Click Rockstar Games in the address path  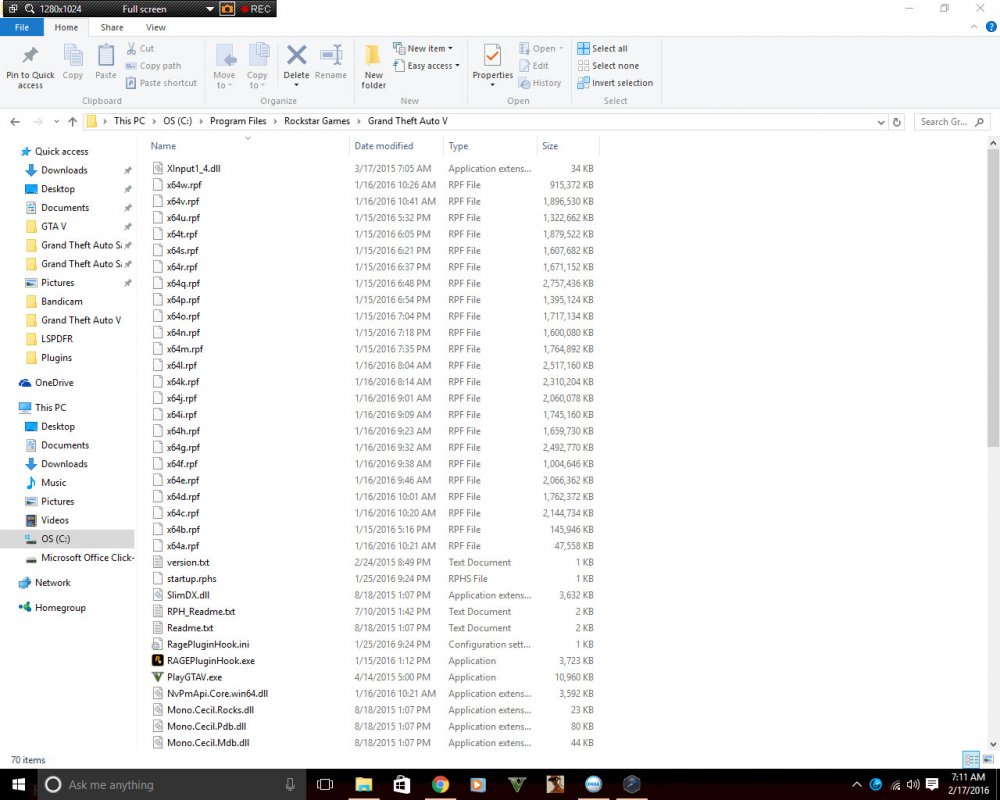[x=317, y=121]
